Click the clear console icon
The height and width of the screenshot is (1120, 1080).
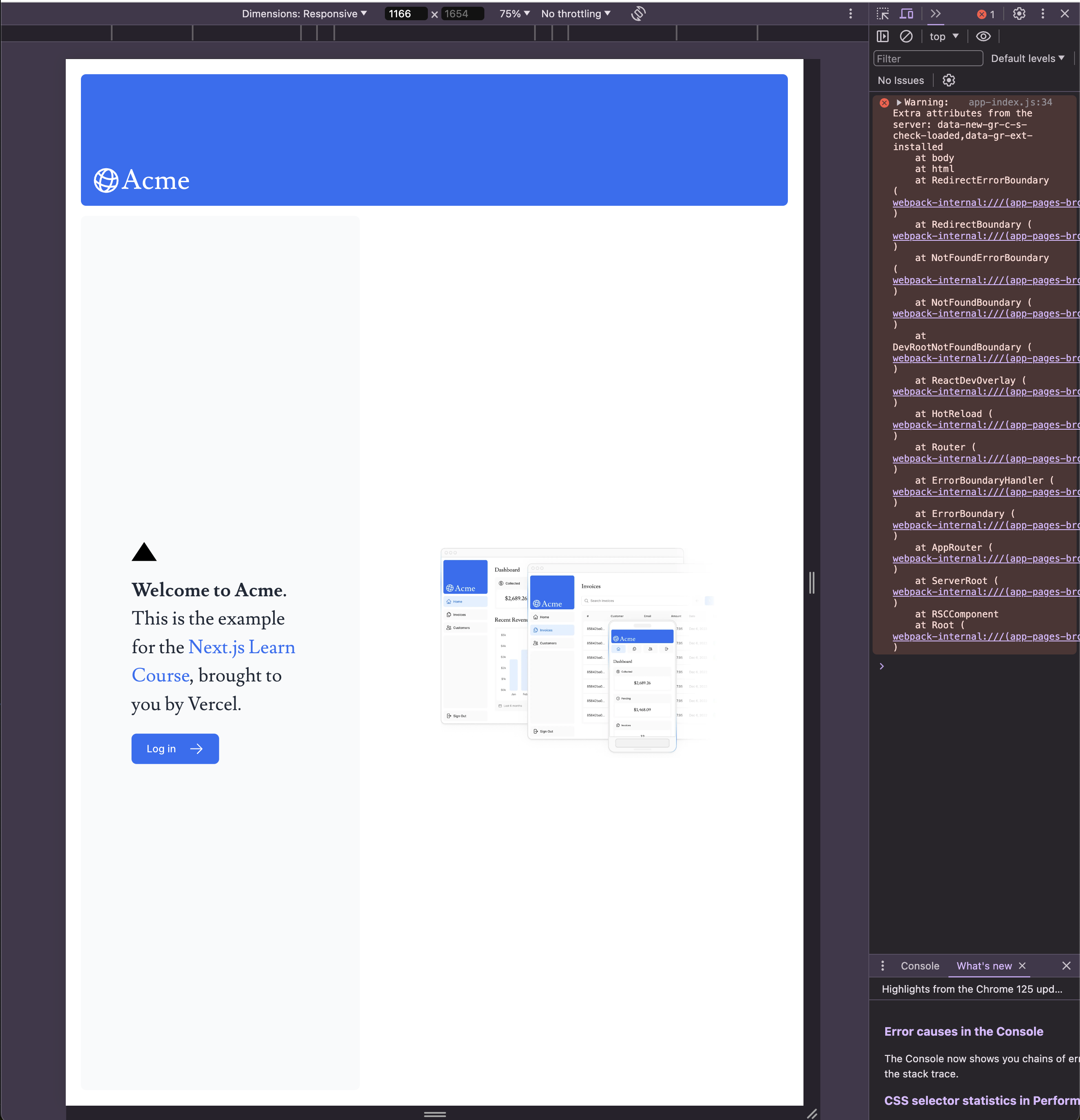pos(906,37)
